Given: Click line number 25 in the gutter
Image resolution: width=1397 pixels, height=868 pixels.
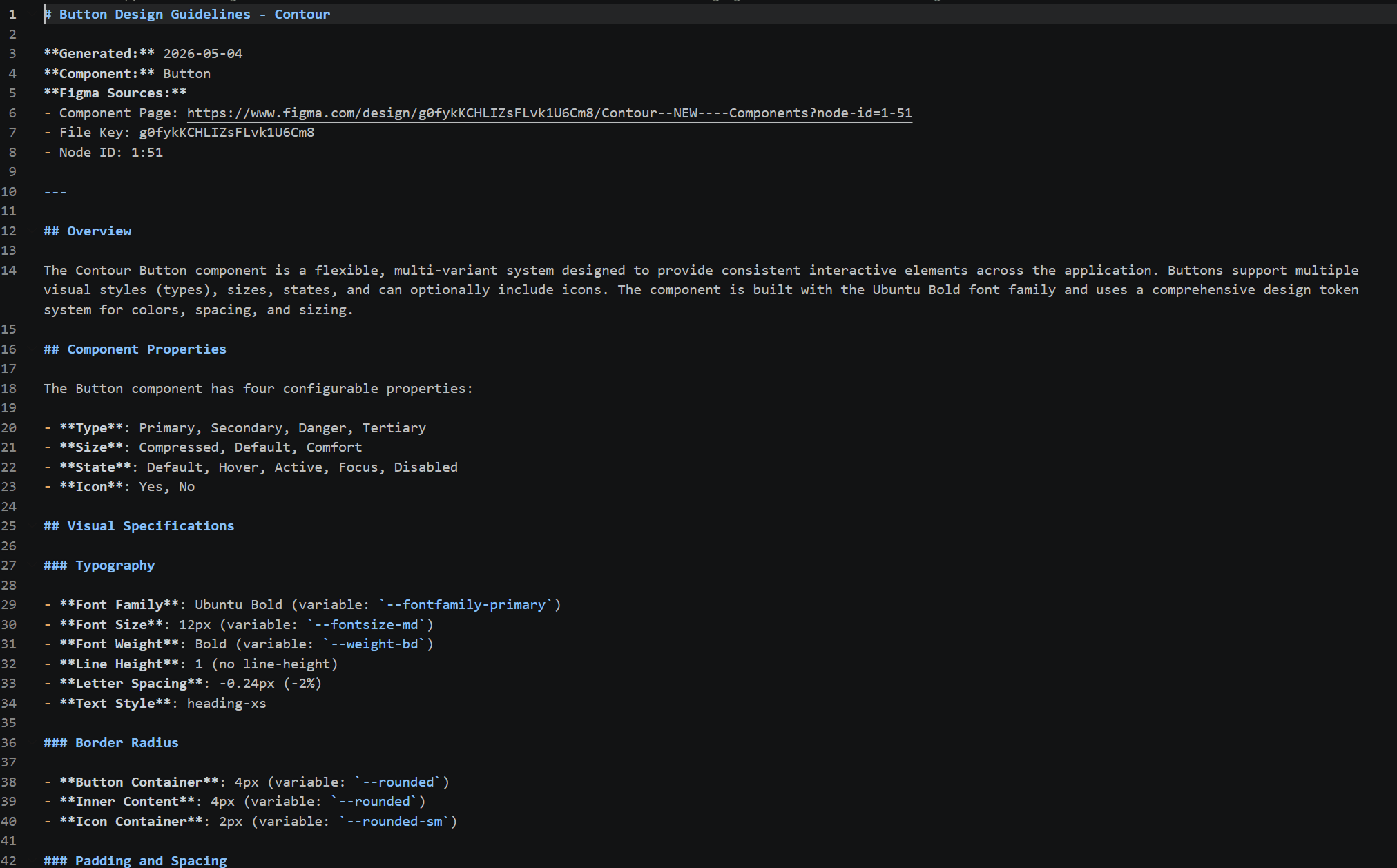Looking at the screenshot, I should pos(9,526).
